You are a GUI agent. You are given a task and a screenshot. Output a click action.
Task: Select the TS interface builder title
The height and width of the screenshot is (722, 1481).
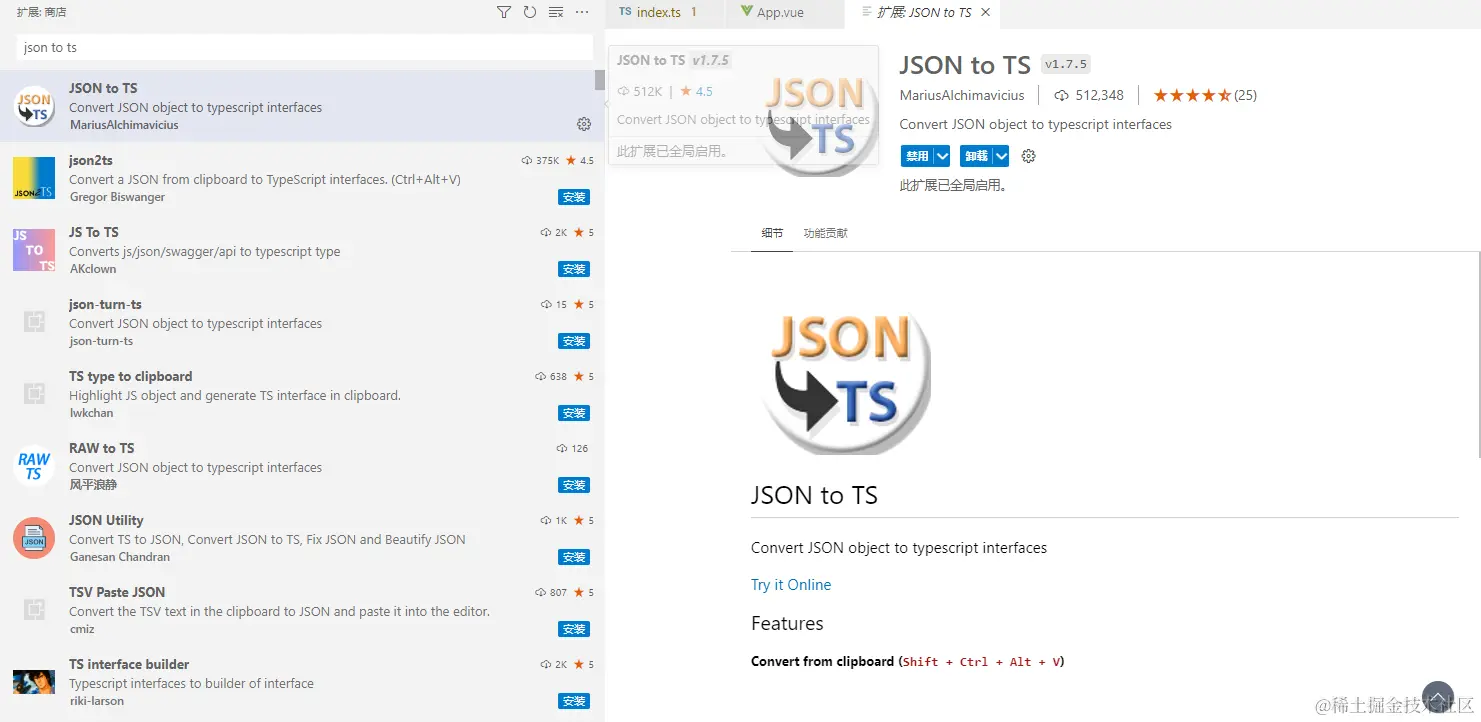(129, 664)
